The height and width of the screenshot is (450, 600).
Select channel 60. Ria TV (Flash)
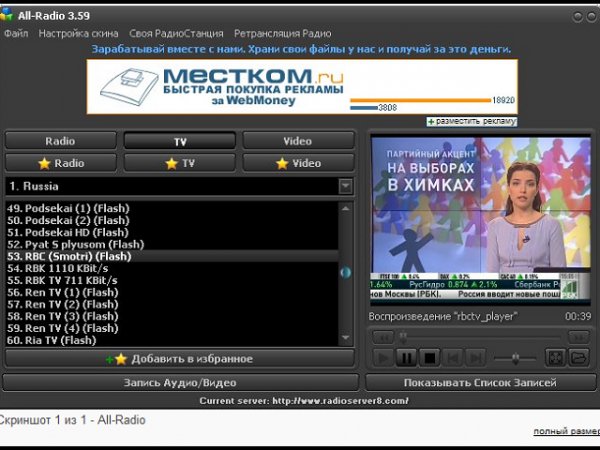(172, 340)
